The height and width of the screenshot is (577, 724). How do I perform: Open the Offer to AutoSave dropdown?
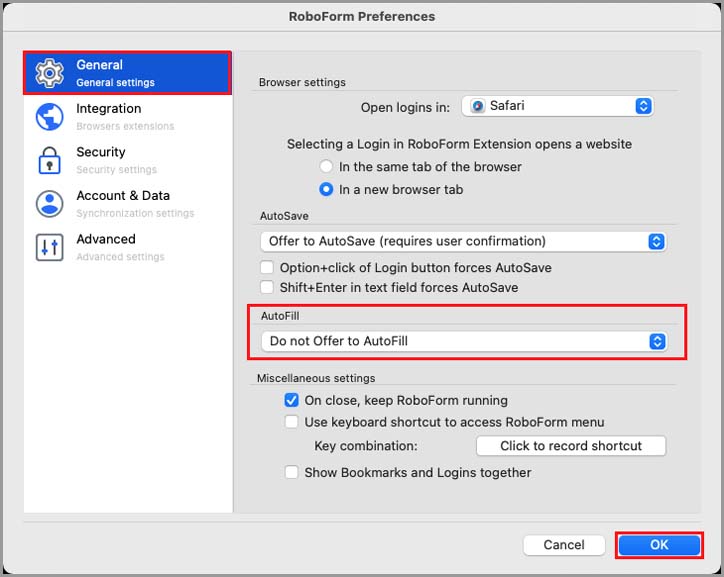click(x=463, y=241)
